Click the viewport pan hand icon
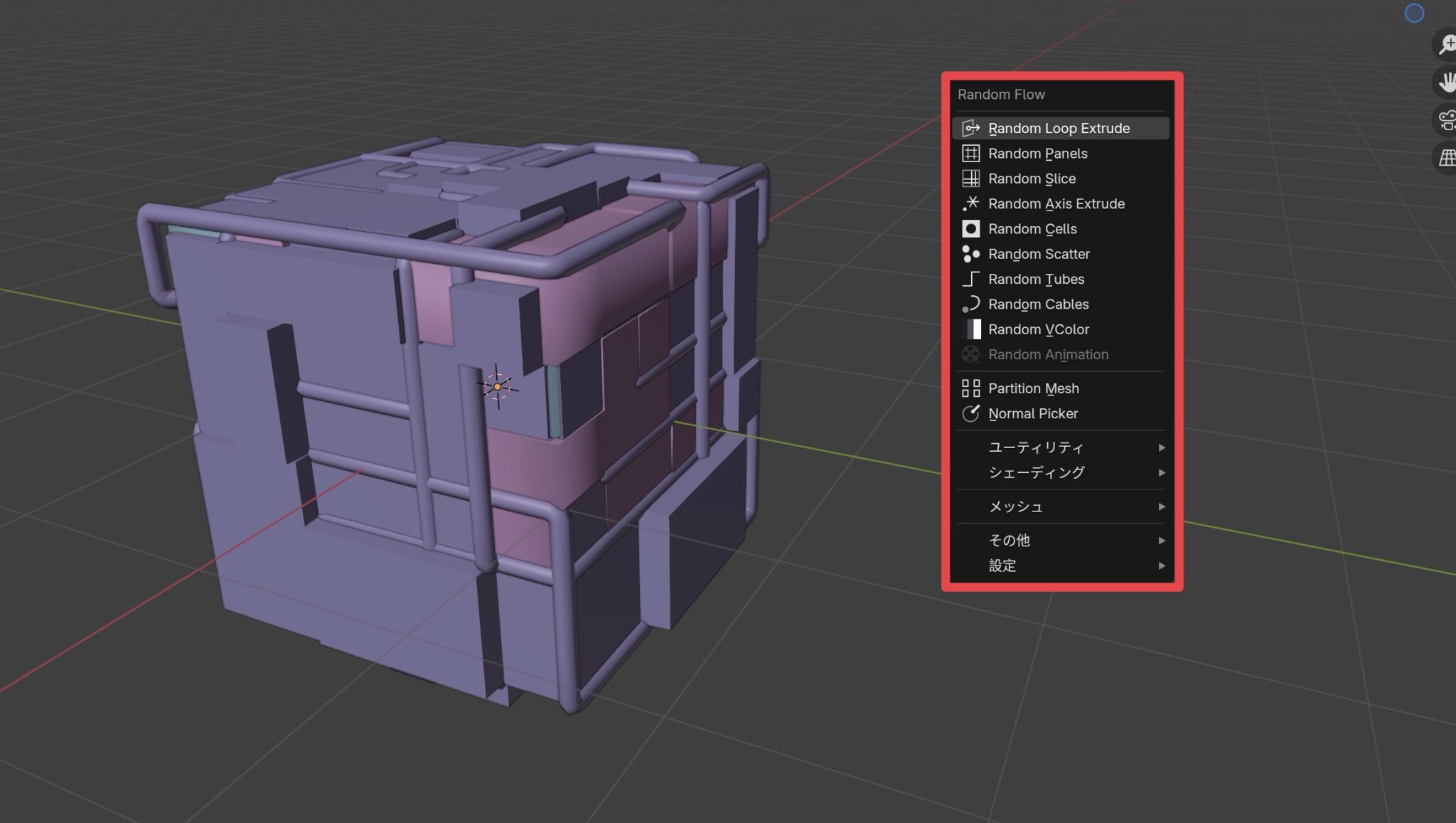The width and height of the screenshot is (1456, 823). (x=1446, y=82)
